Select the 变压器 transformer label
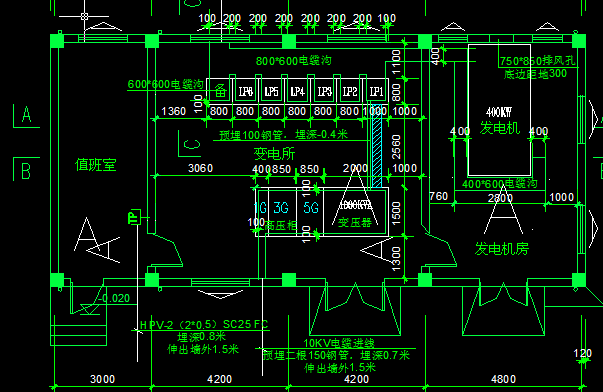Image resolution: width=603 pixels, height=392 pixels. pyautogui.click(x=355, y=222)
